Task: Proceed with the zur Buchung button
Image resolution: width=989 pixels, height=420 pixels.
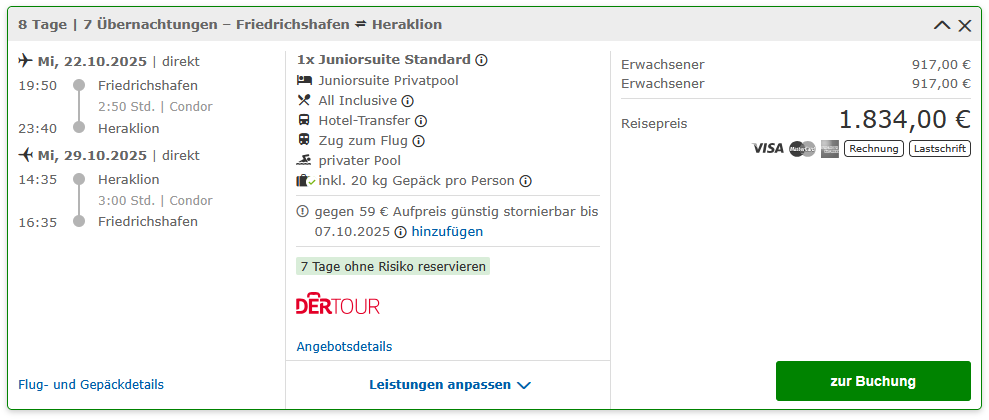Action: tap(873, 381)
